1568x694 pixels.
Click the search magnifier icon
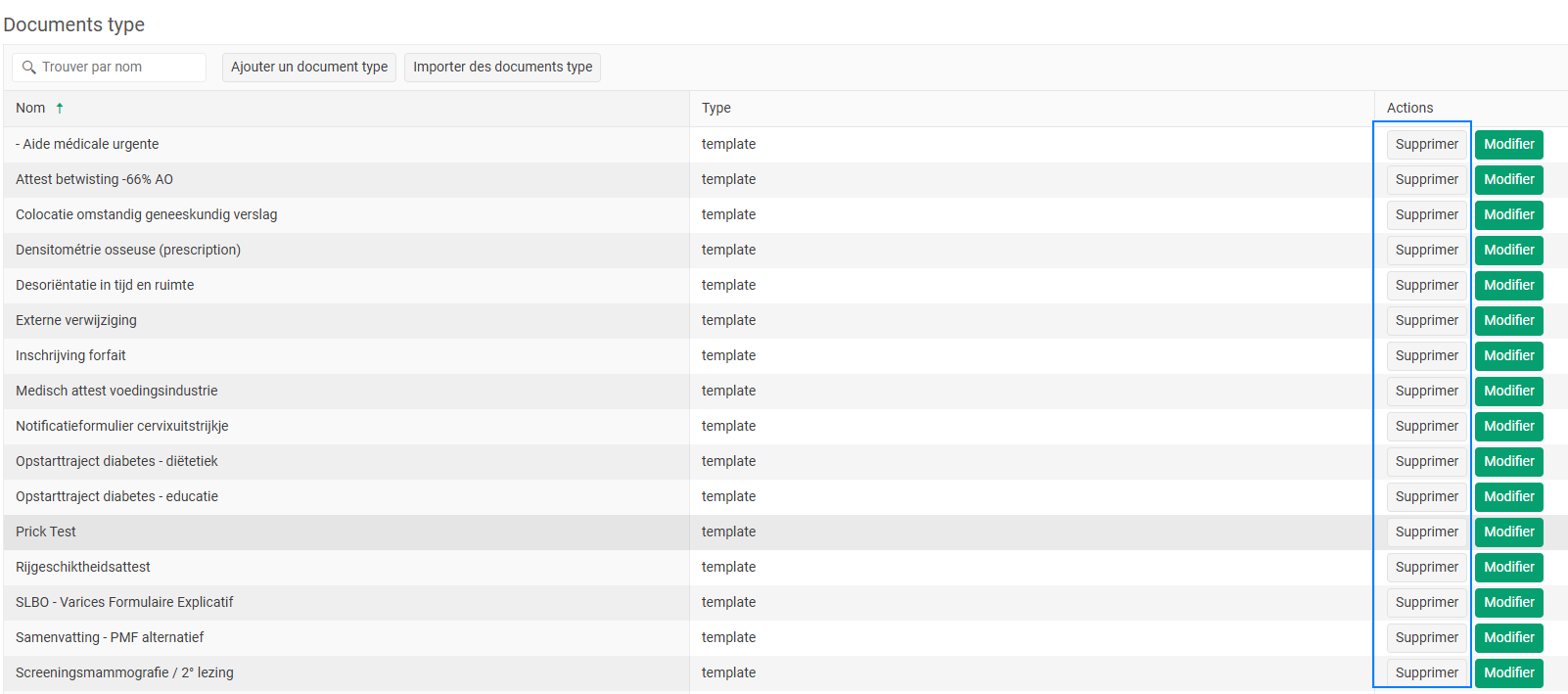(x=29, y=68)
